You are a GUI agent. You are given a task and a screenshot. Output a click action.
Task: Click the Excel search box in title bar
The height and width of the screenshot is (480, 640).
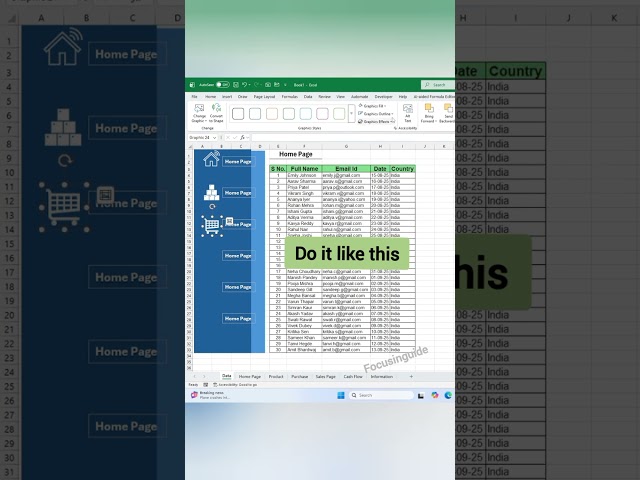(x=438, y=85)
